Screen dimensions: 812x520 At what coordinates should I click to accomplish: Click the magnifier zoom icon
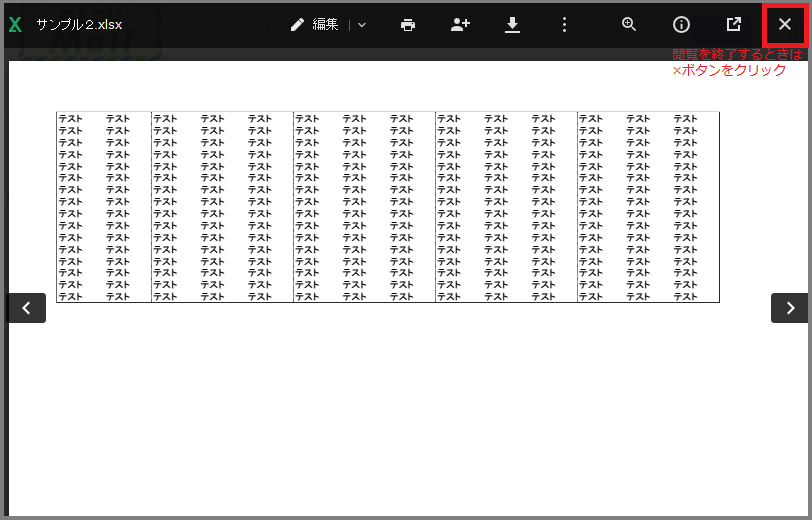pyautogui.click(x=629, y=25)
